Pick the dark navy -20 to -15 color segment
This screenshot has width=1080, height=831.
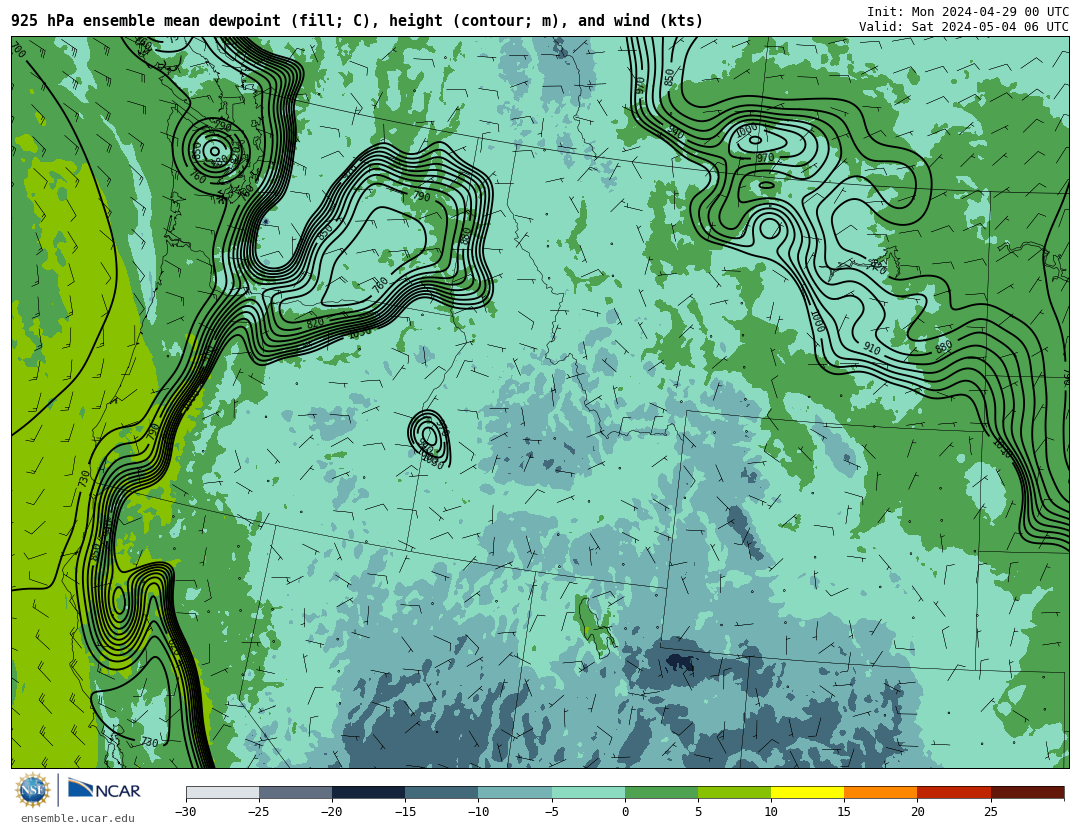tap(368, 793)
